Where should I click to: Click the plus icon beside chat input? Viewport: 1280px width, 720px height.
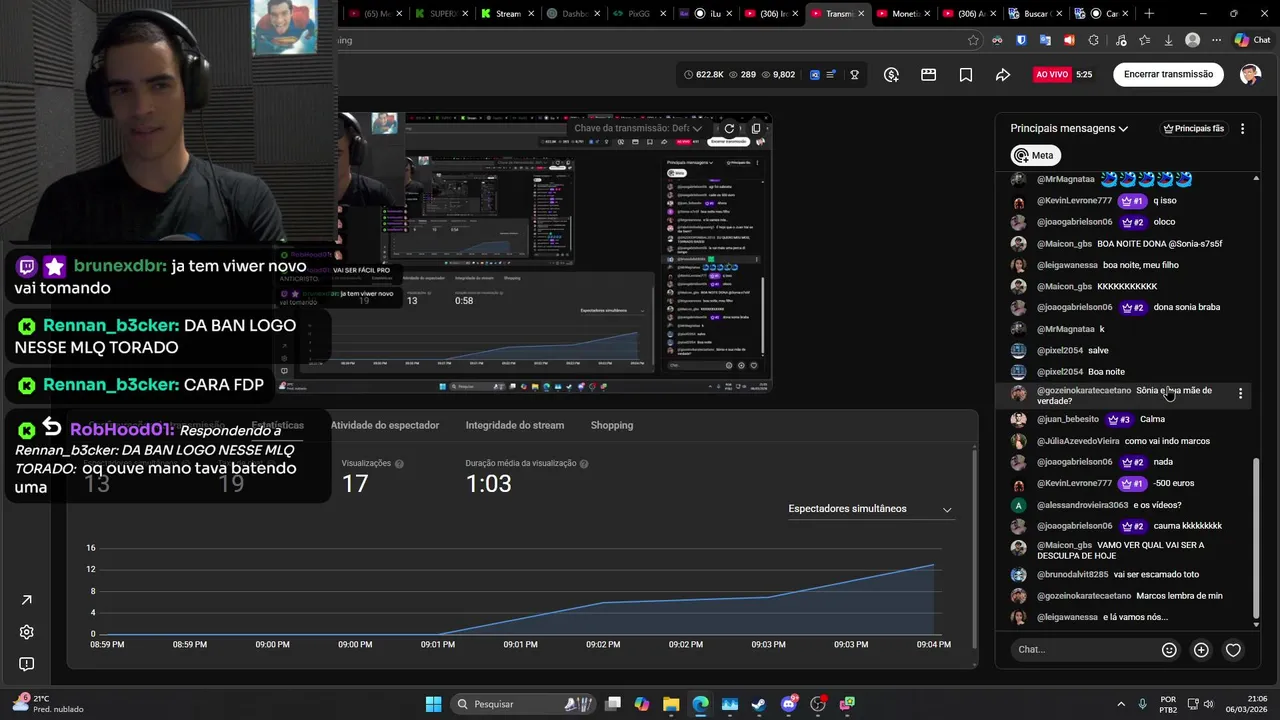(x=1201, y=650)
